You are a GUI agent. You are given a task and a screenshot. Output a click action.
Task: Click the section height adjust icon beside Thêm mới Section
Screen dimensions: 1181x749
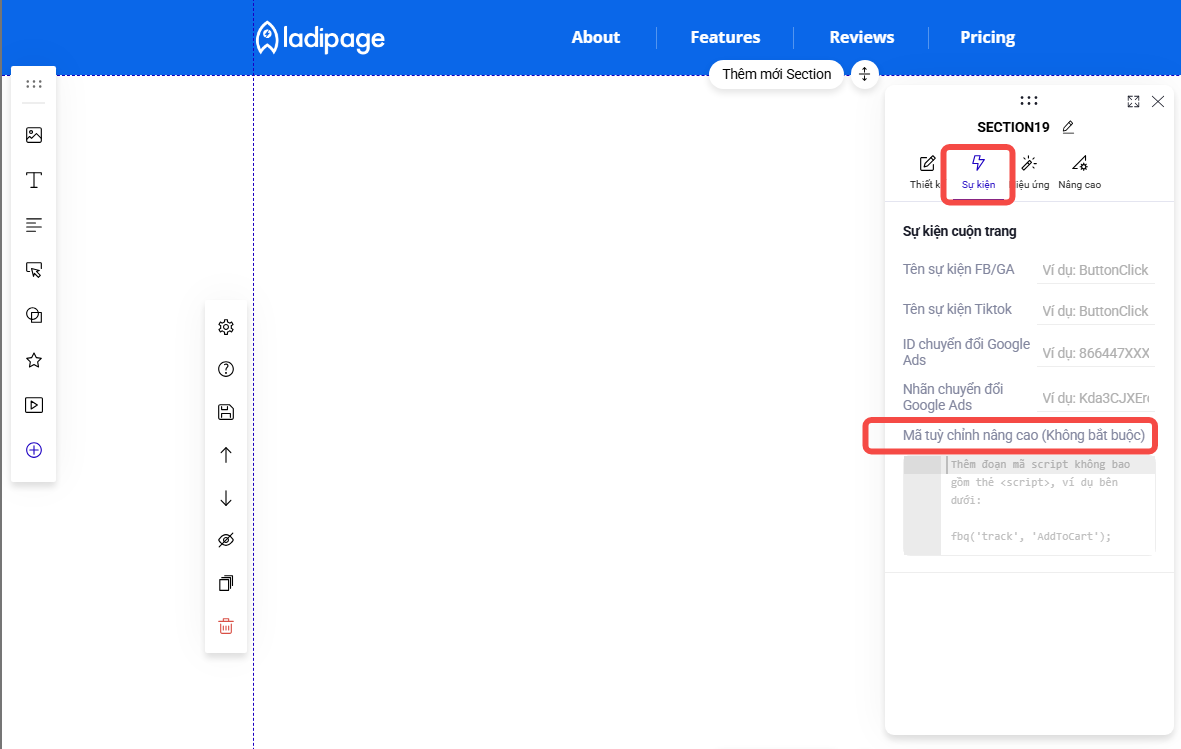point(865,74)
